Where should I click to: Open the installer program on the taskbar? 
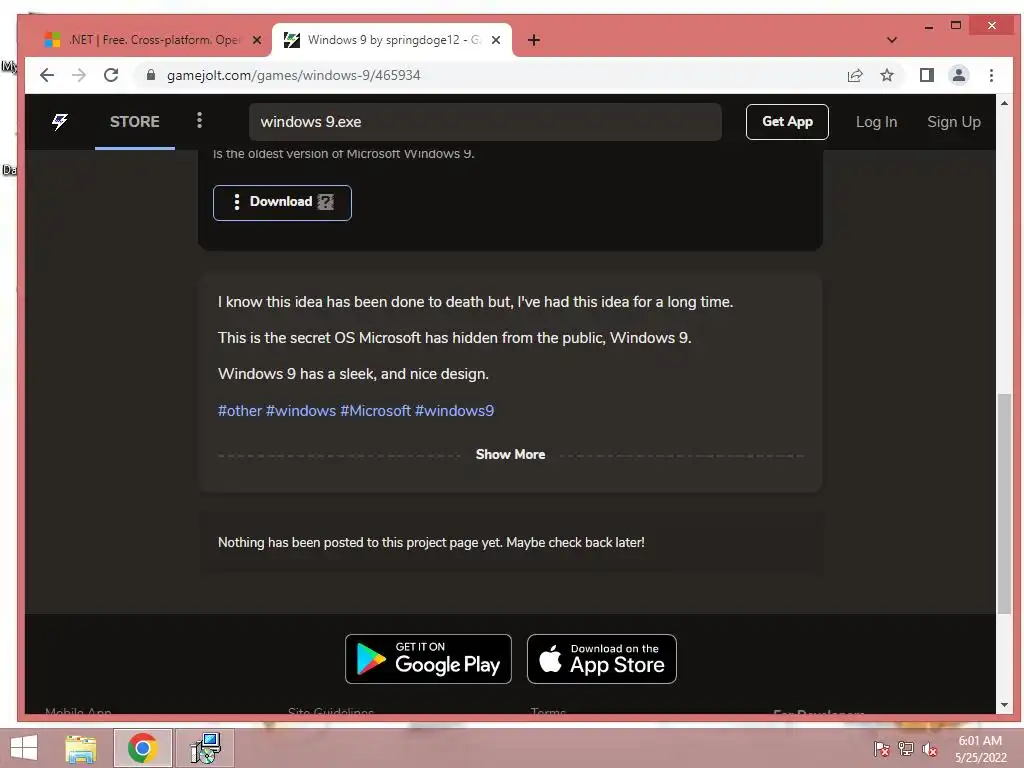point(205,748)
